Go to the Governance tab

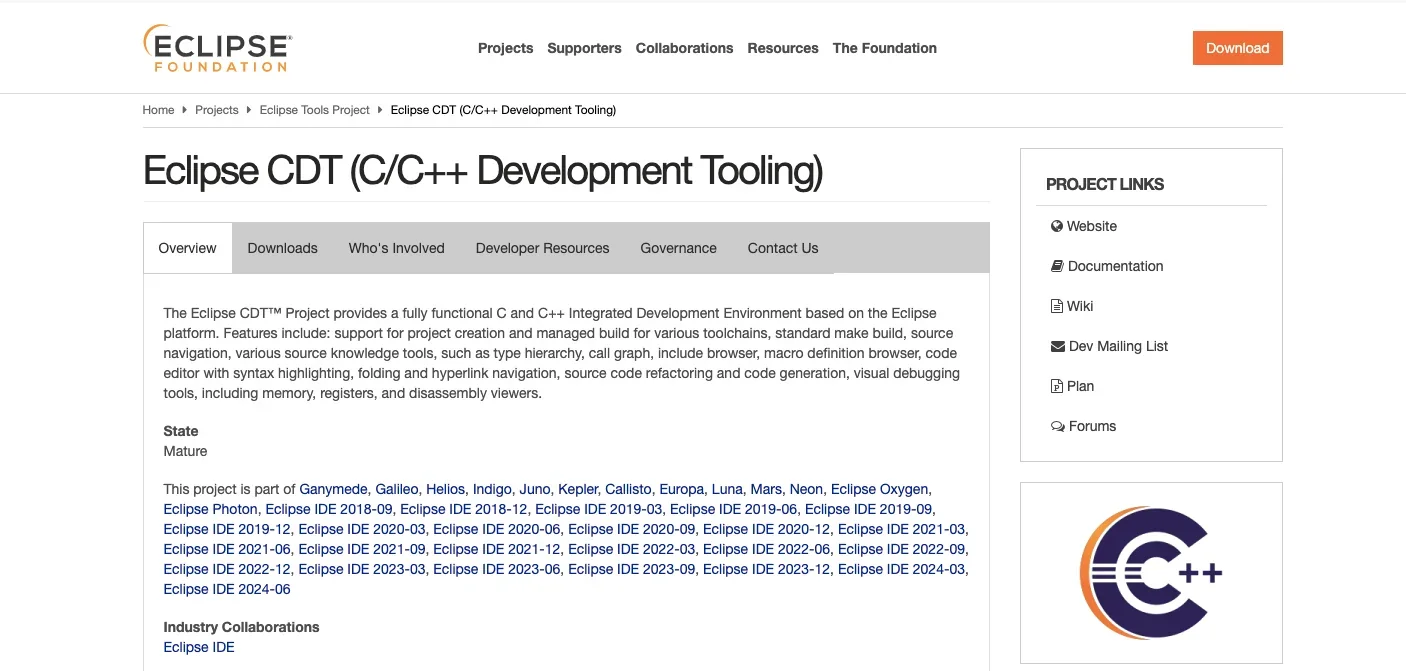click(678, 248)
